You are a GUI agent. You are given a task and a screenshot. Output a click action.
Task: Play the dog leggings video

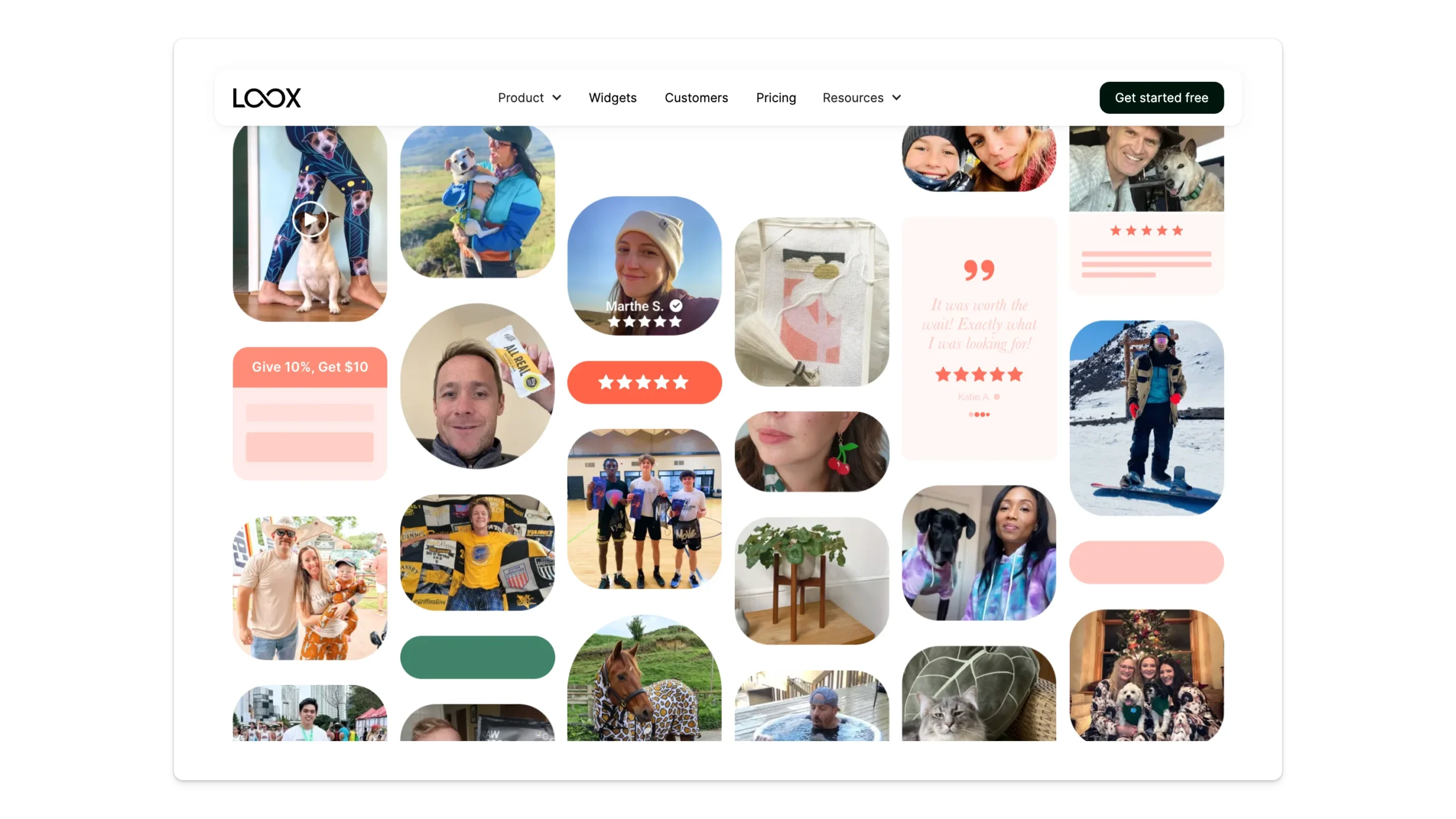310,220
